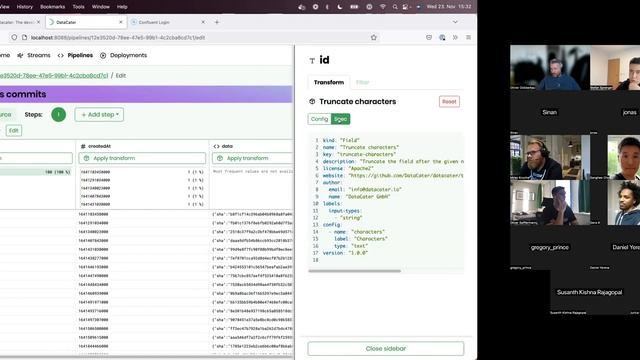The height and width of the screenshot is (360, 640).
Task: Click the red Reset button
Action: pos(449,102)
